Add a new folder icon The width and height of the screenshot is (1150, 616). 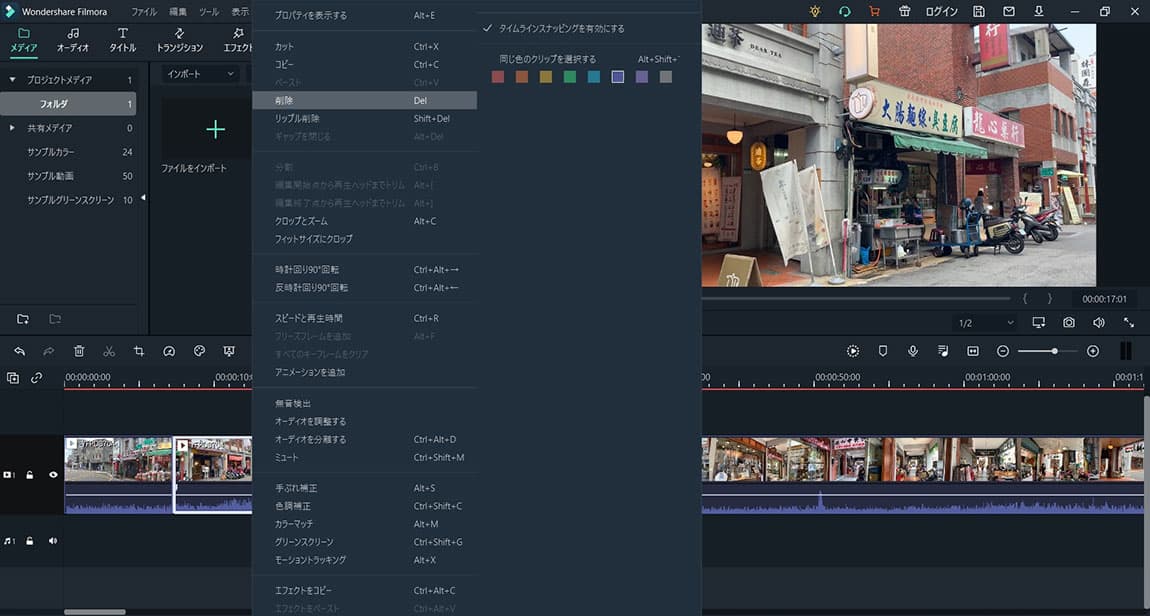(23, 319)
